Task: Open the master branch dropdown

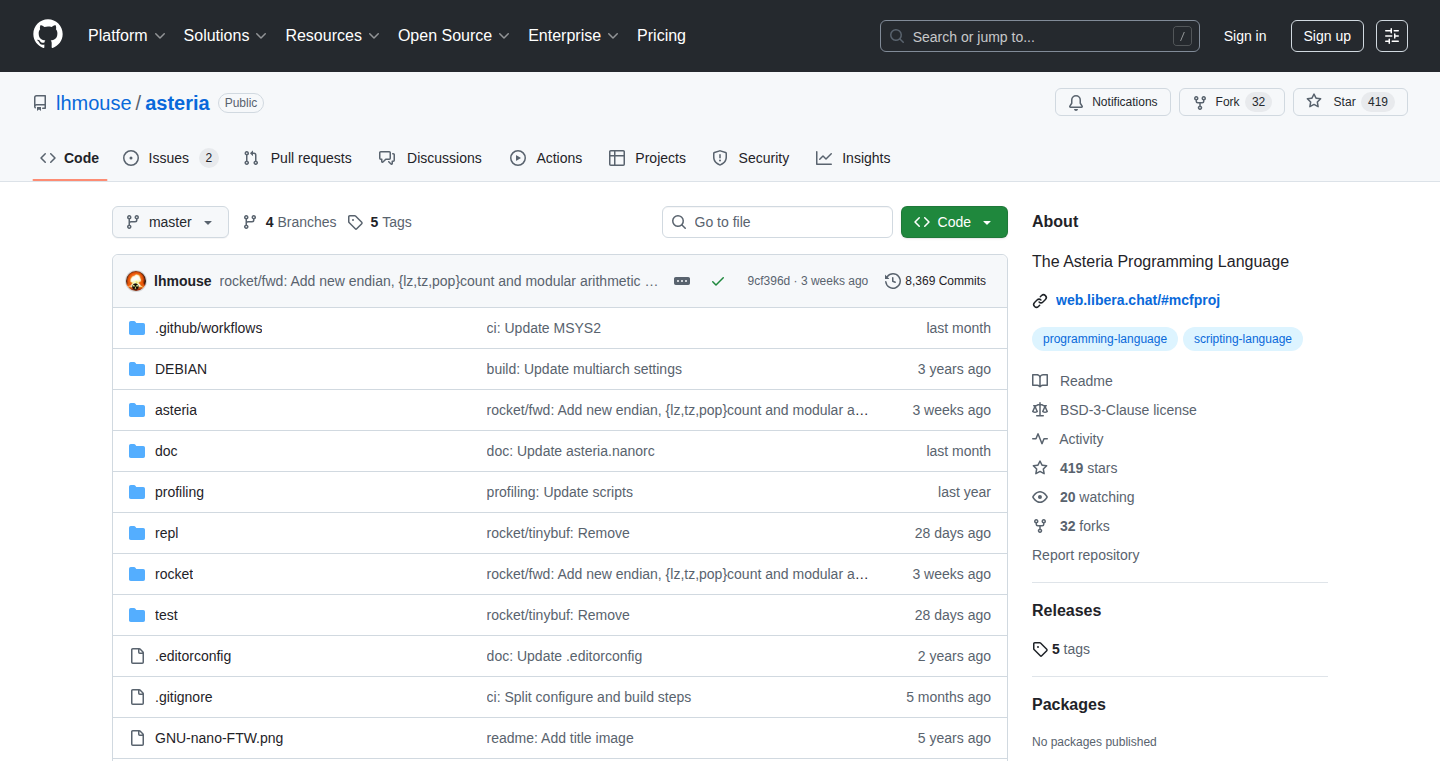Action: click(x=170, y=222)
